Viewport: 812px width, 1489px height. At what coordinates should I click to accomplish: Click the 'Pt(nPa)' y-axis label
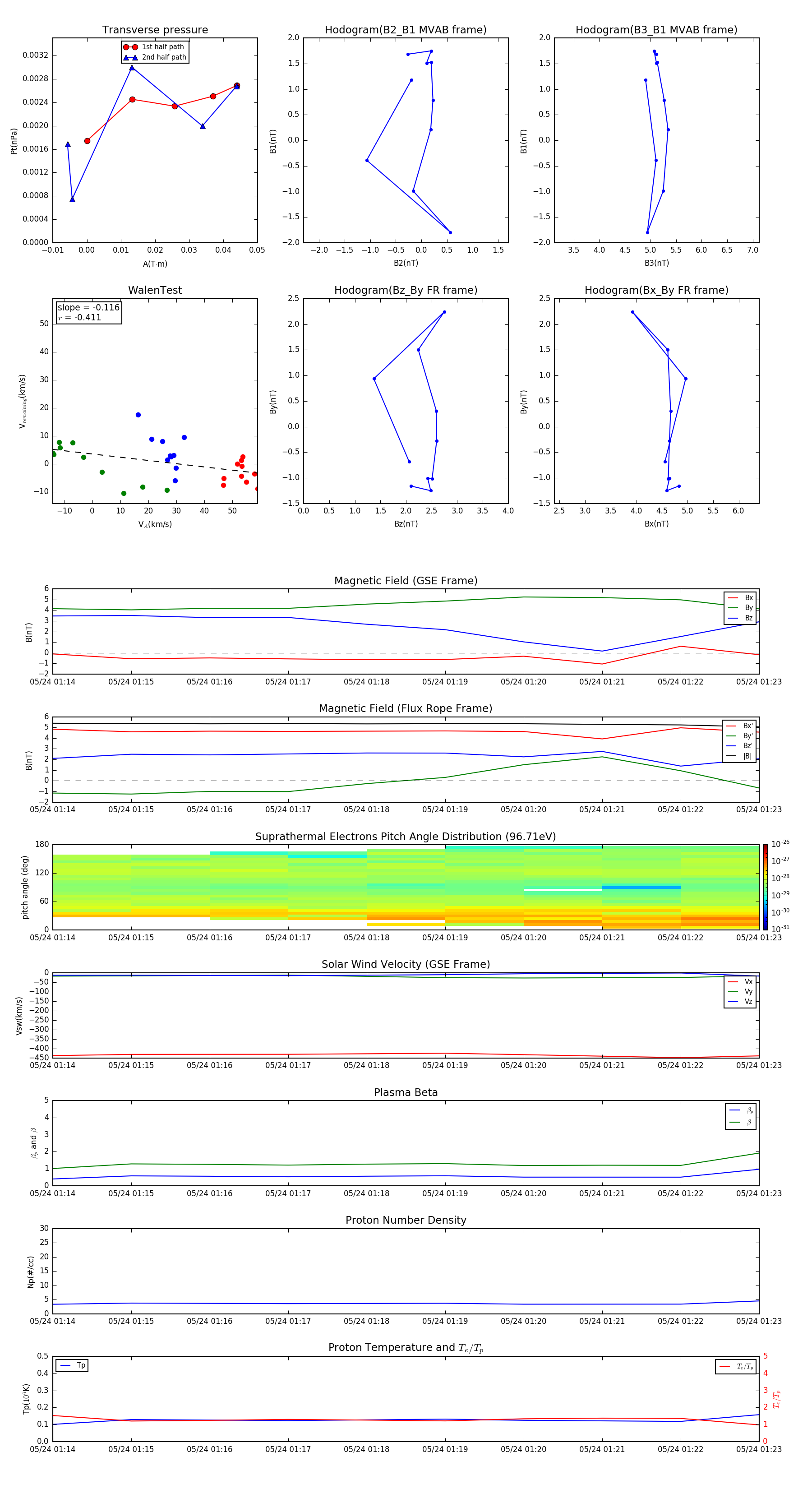14,140
